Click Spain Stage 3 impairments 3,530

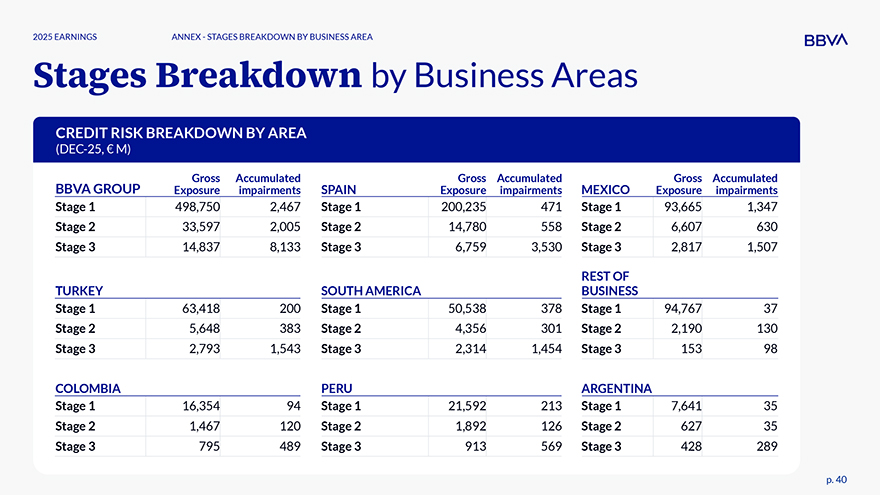click(547, 248)
